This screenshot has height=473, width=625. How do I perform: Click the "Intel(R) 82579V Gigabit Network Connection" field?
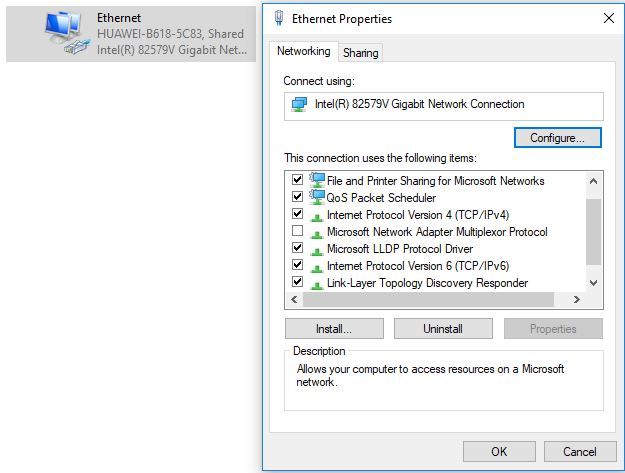(x=444, y=106)
